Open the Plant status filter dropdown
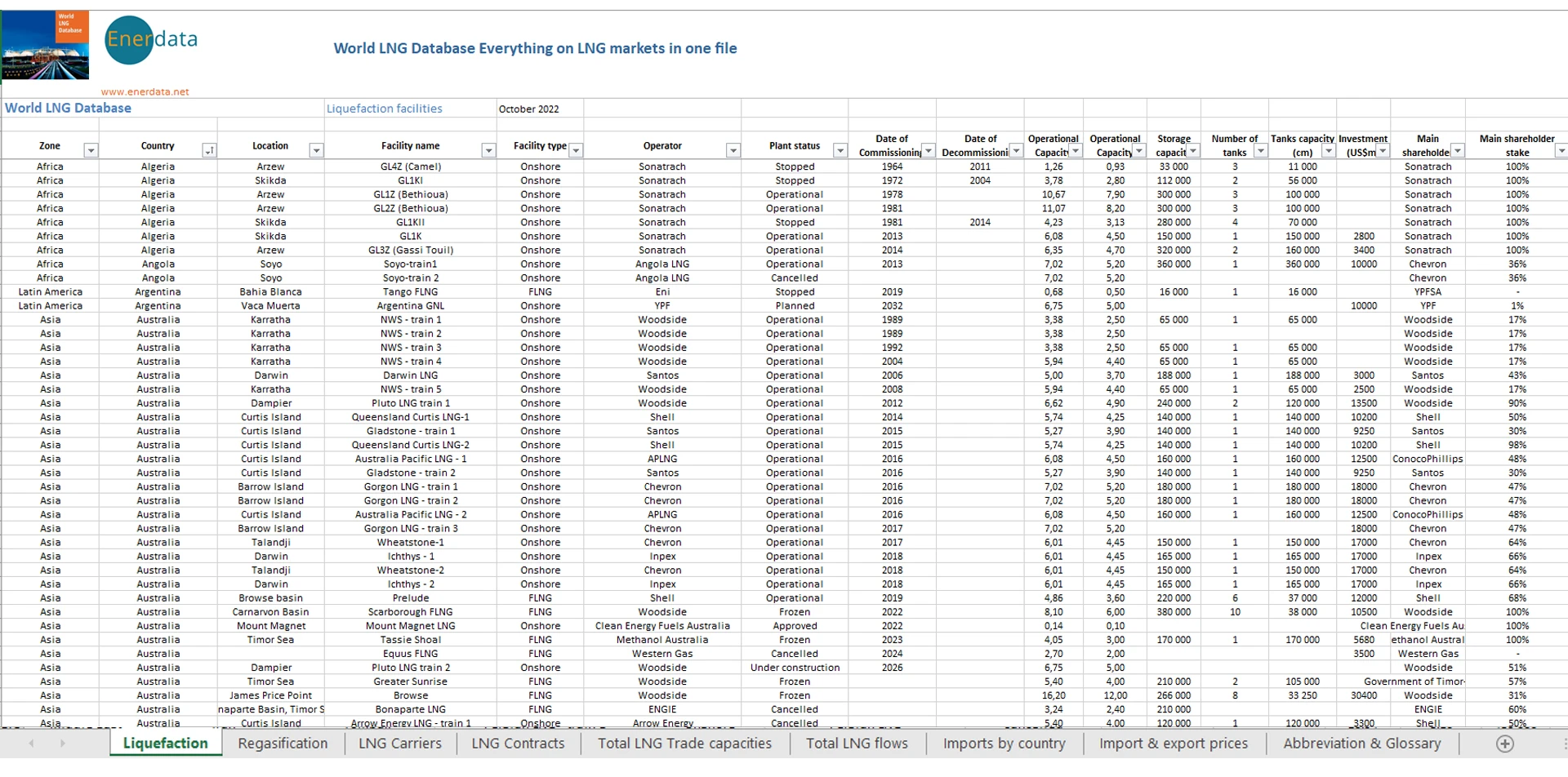The image size is (1568, 777). pyautogui.click(x=840, y=150)
